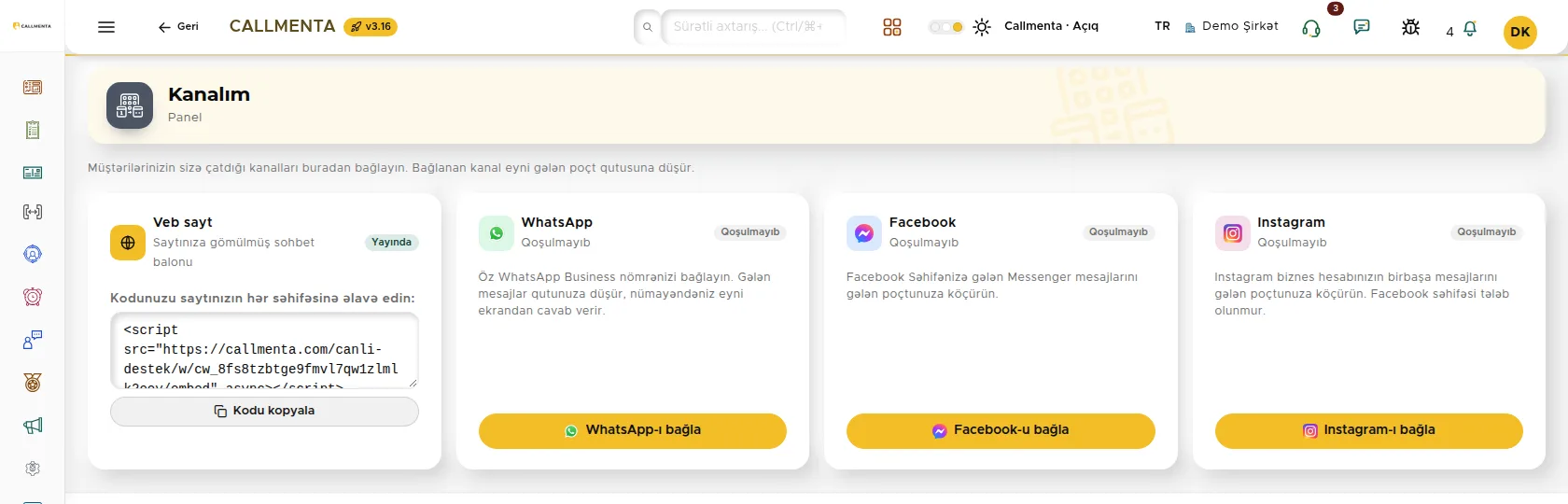Screen dimensions: 1568x504
Task: Click the Facebook Messenger card icon
Action: [864, 233]
